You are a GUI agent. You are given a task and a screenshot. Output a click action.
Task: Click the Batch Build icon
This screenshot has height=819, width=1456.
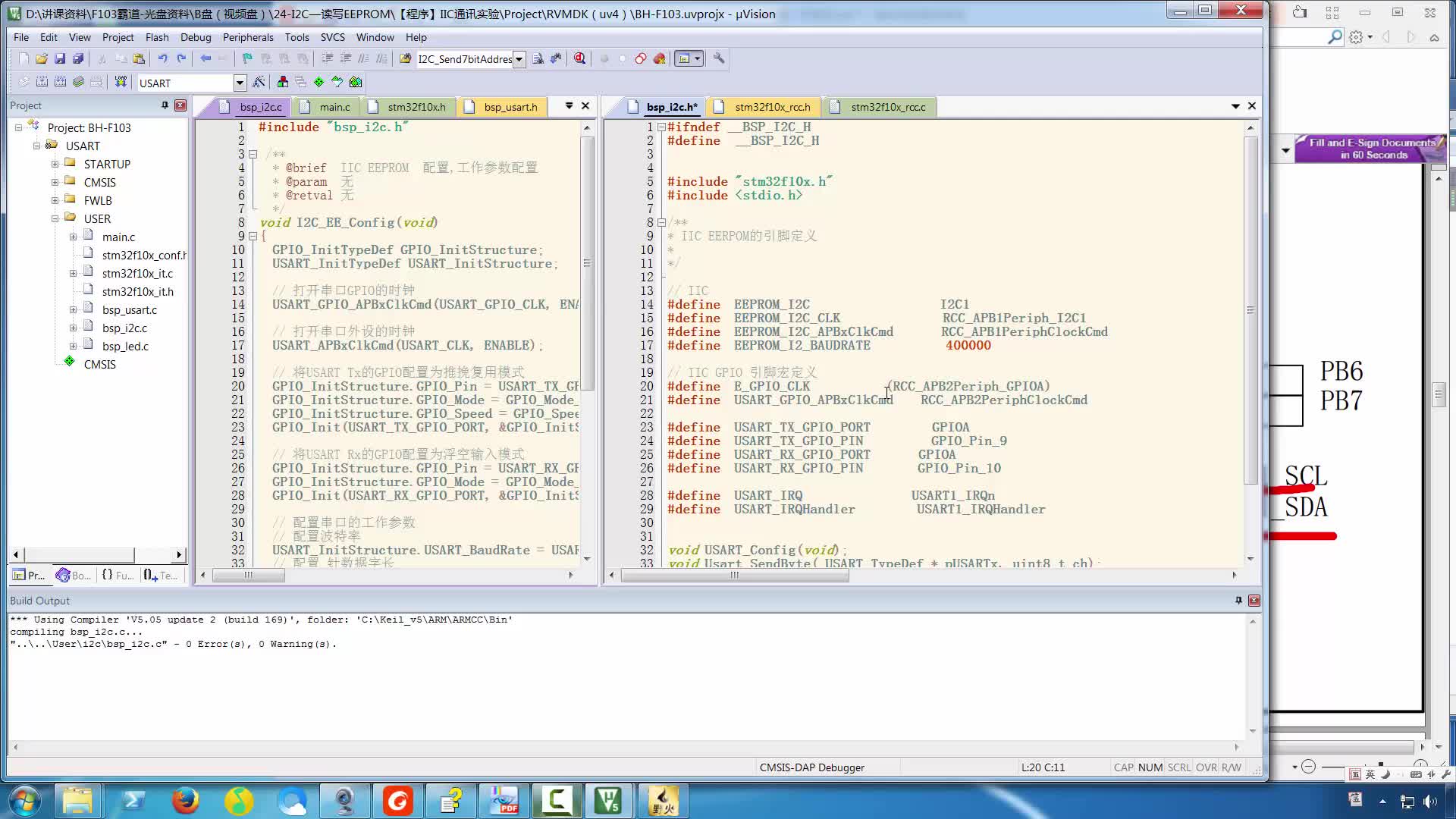click(78, 82)
